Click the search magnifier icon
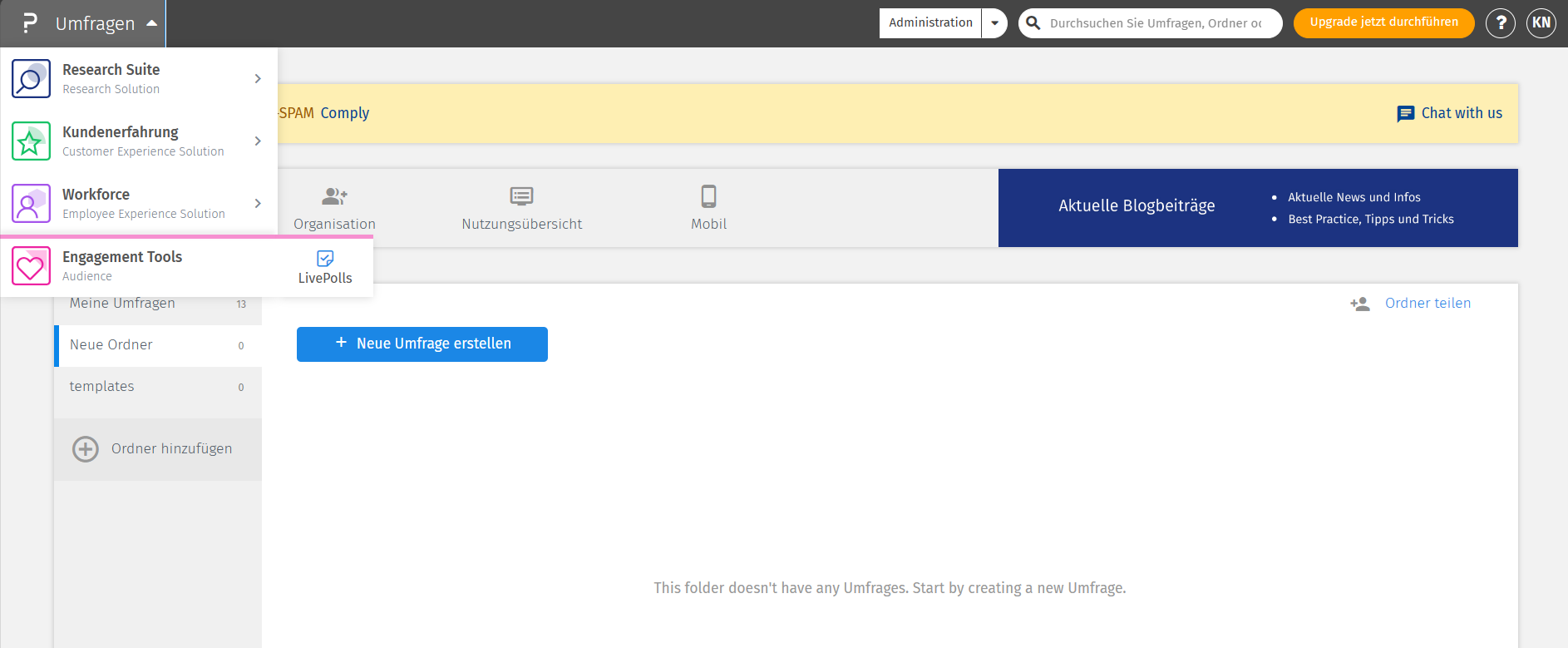This screenshot has height=648, width=1568. click(1033, 23)
